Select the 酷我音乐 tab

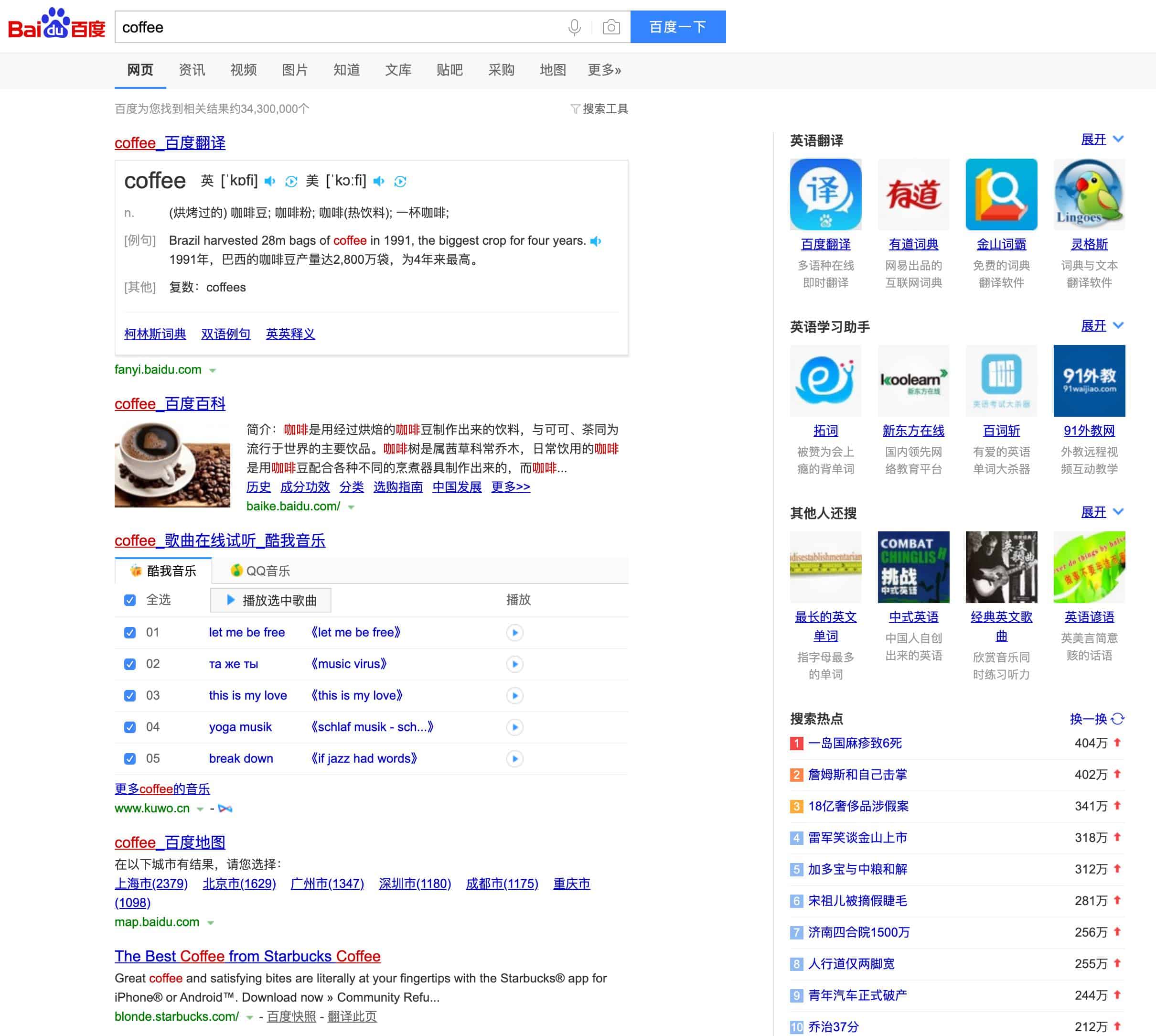coord(163,571)
